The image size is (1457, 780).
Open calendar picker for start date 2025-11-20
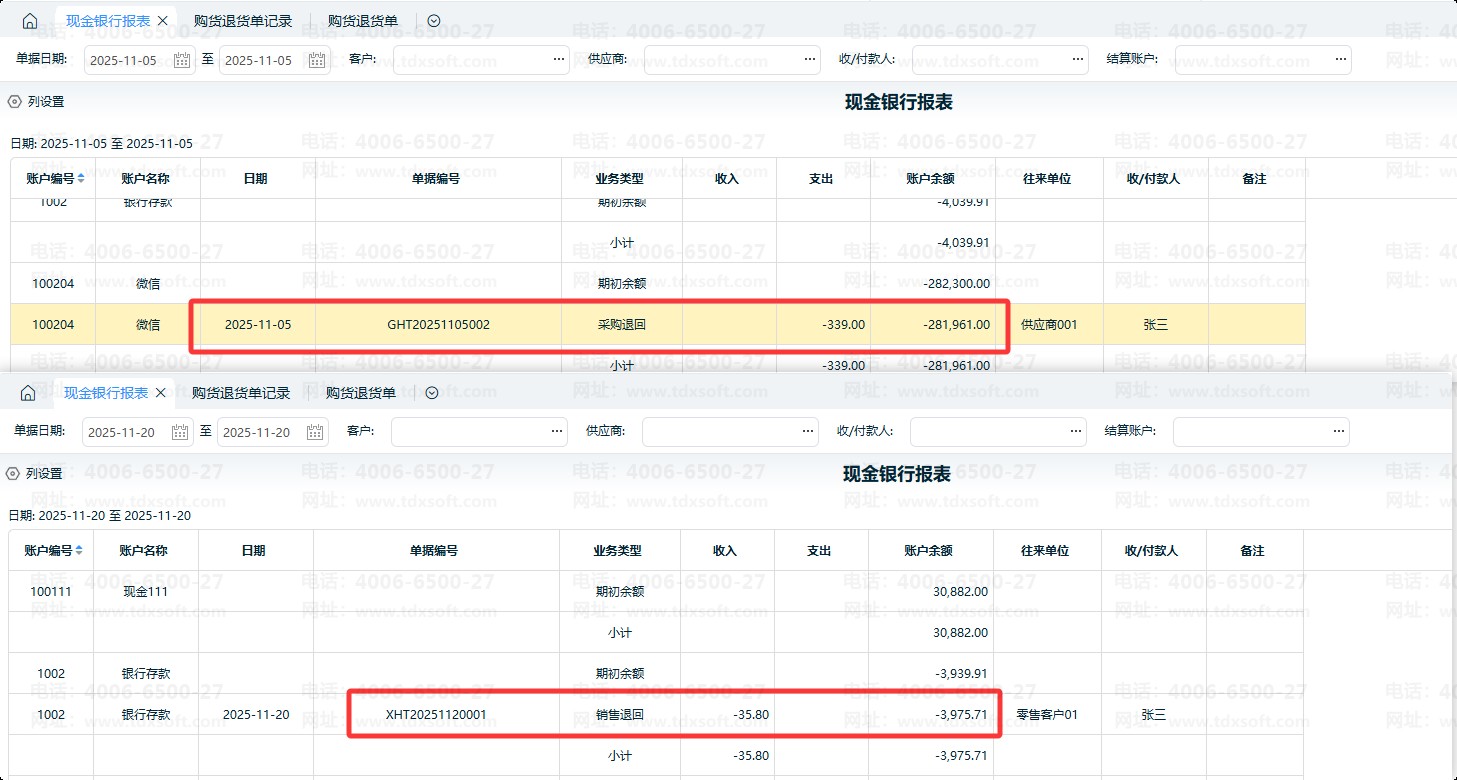pyautogui.click(x=180, y=432)
